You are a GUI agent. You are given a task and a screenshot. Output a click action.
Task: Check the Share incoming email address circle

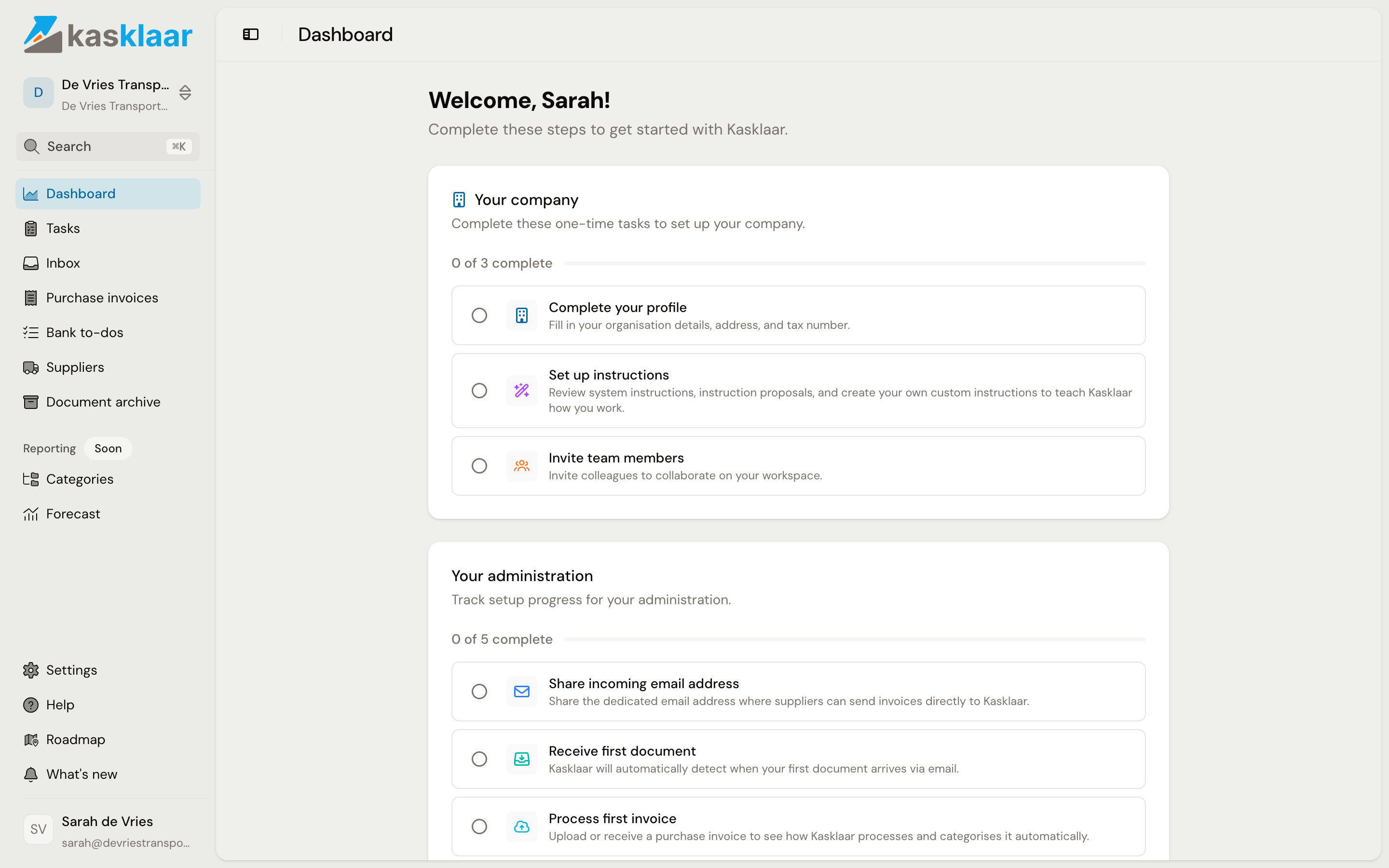pos(479,692)
